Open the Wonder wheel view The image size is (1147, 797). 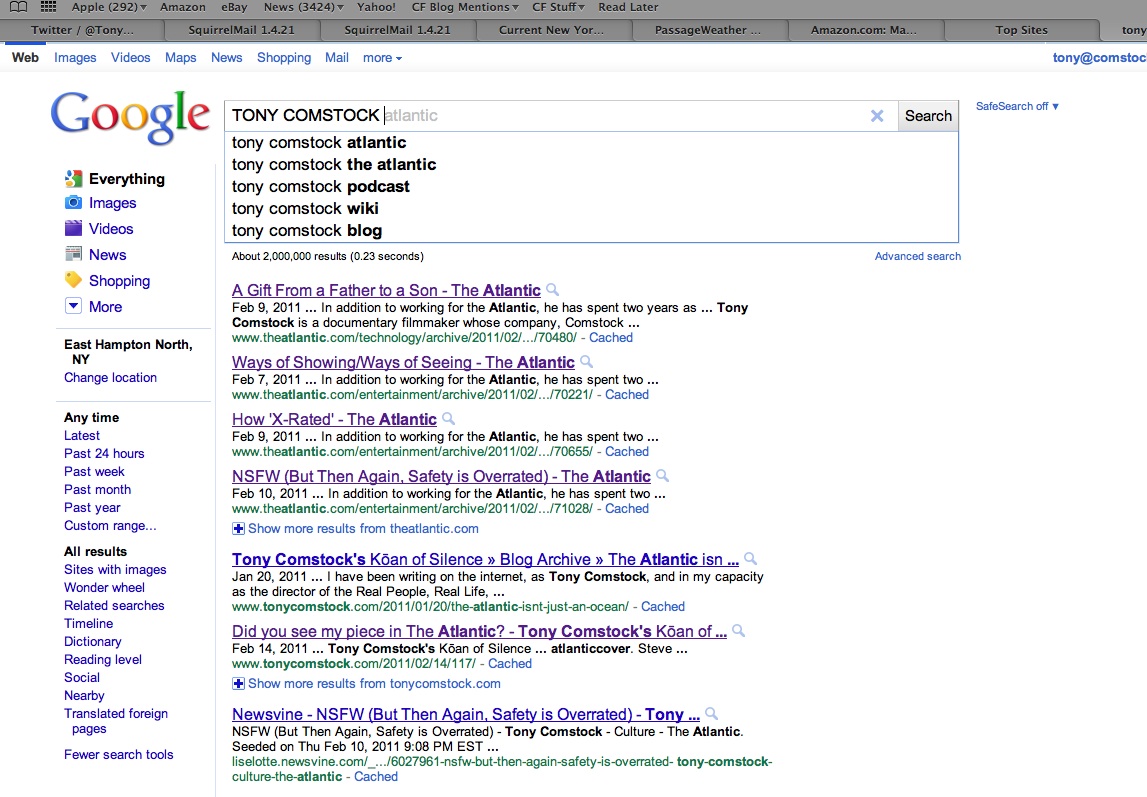coord(104,587)
